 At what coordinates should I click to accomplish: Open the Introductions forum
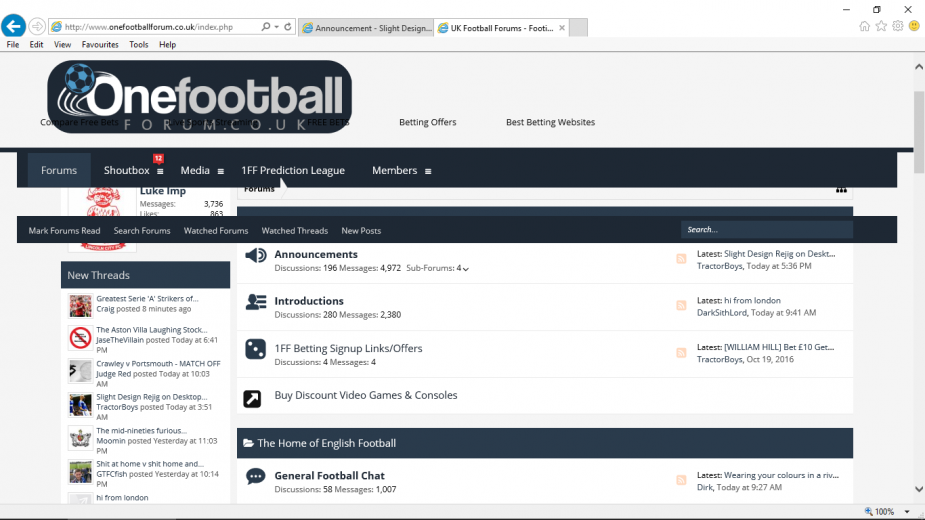[309, 301]
